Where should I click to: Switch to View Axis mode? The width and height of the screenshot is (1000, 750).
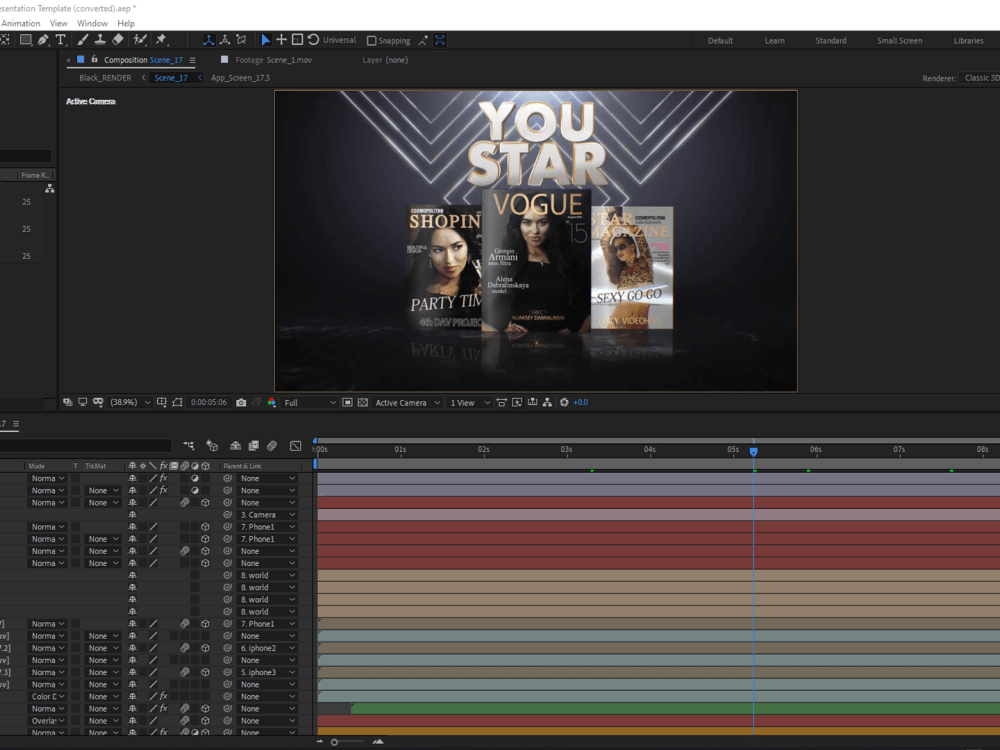241,40
